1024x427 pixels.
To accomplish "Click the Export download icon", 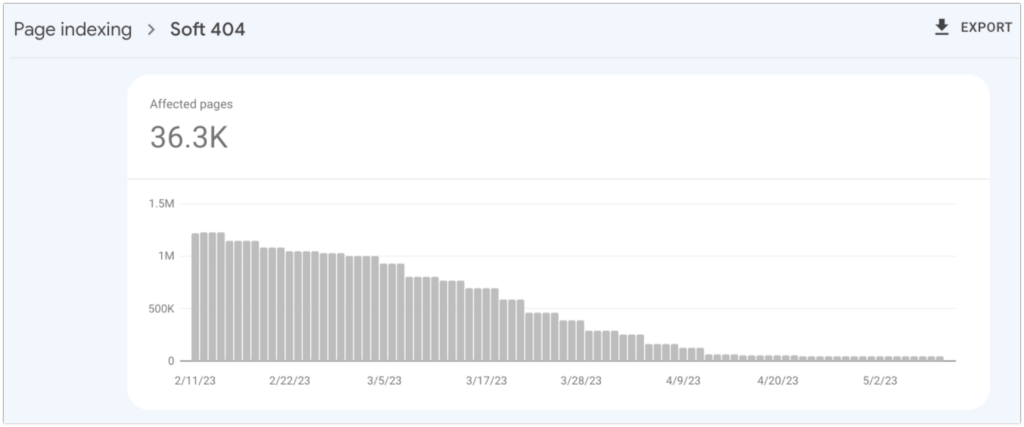I will point(941,28).
